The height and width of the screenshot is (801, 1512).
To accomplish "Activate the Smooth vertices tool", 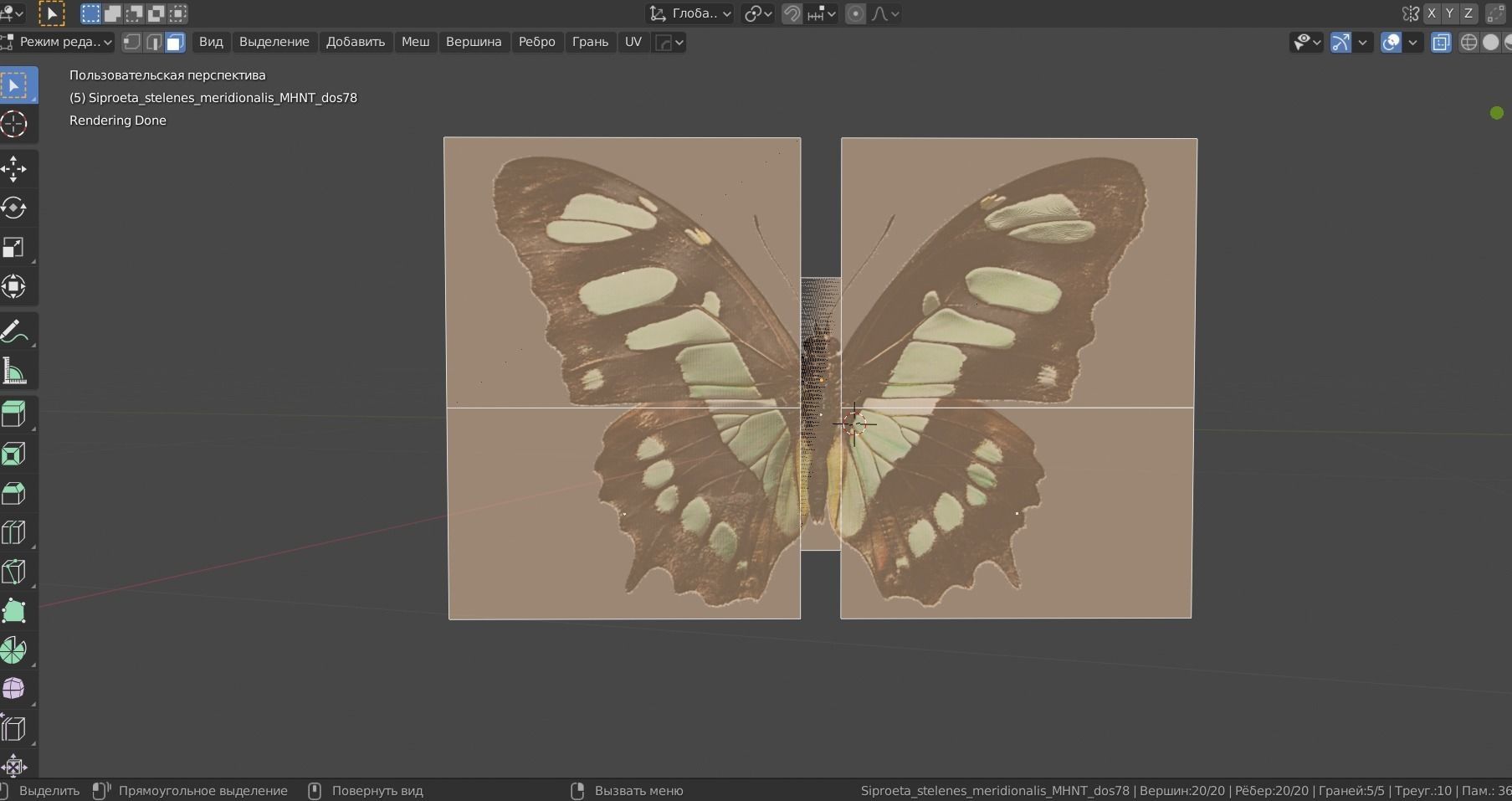I will (14, 689).
